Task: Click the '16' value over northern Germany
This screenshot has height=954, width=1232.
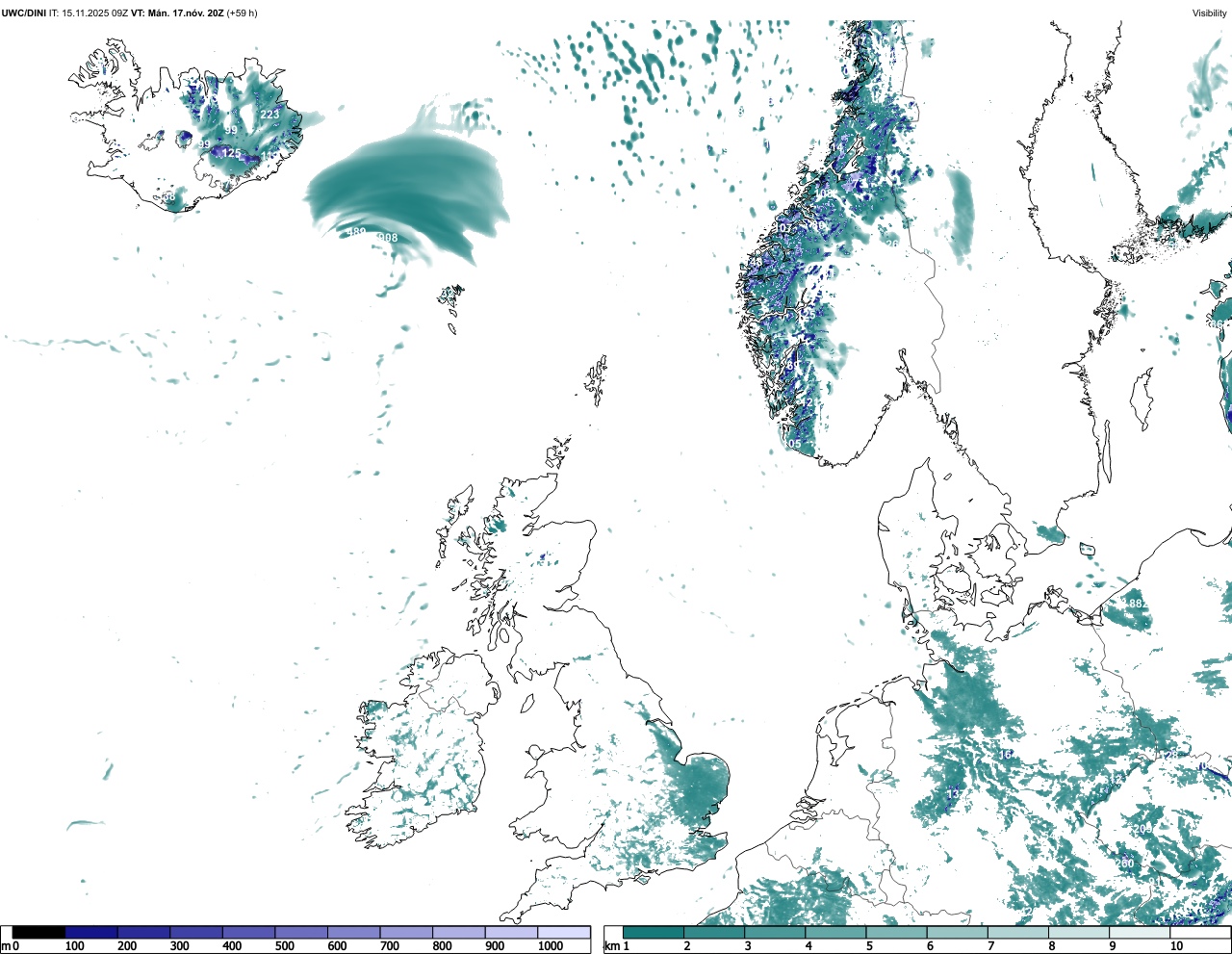Action: tap(1006, 755)
